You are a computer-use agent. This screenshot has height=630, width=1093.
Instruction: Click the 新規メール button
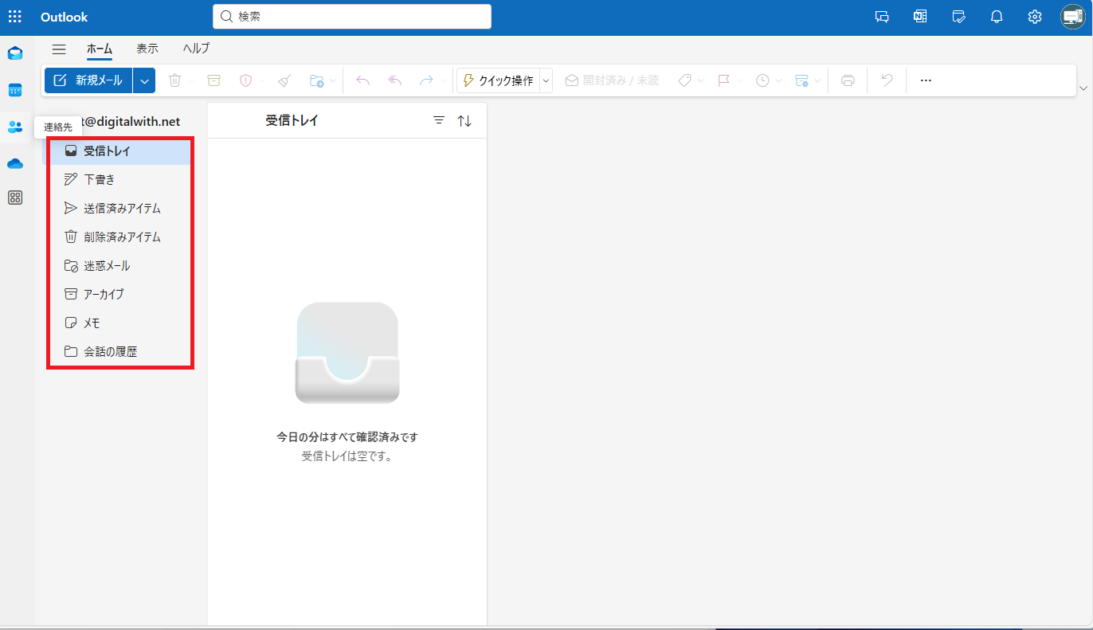(x=89, y=81)
